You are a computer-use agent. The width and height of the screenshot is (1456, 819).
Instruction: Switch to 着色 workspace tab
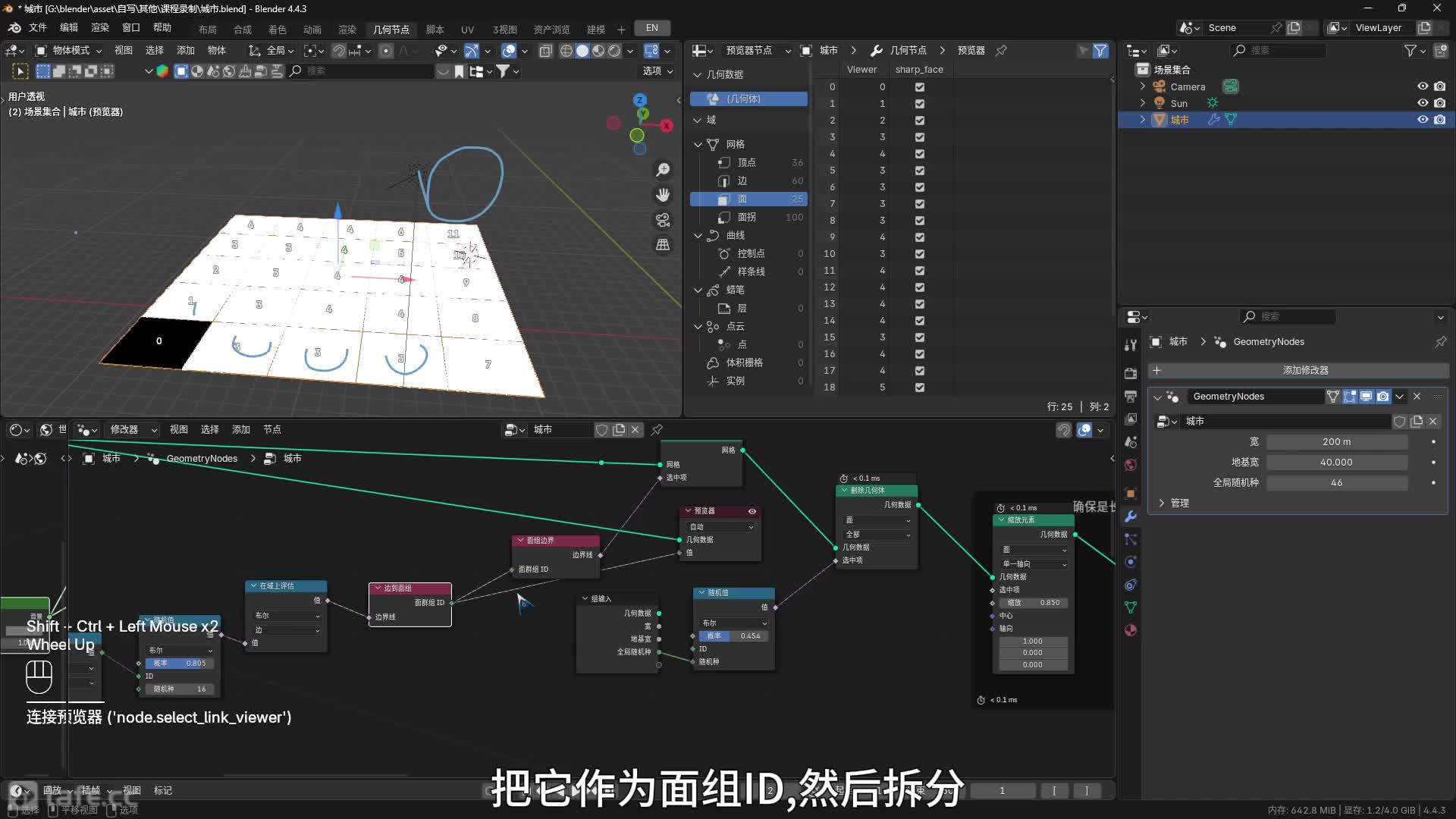click(x=278, y=30)
